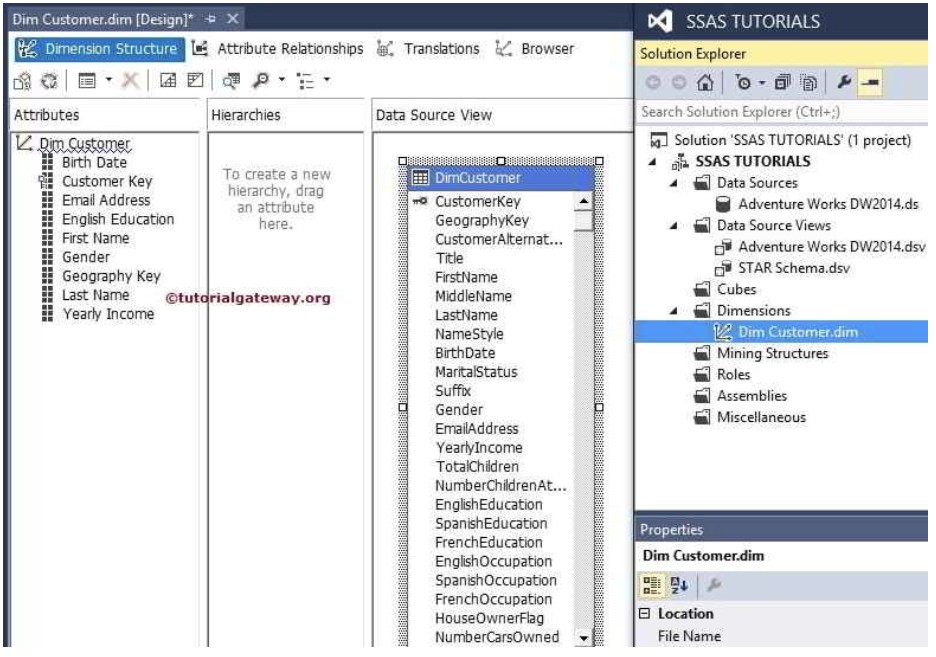Toggle the Preview Selected Items highlighted icon
Image resolution: width=936 pixels, height=657 pixels.
tap(870, 82)
